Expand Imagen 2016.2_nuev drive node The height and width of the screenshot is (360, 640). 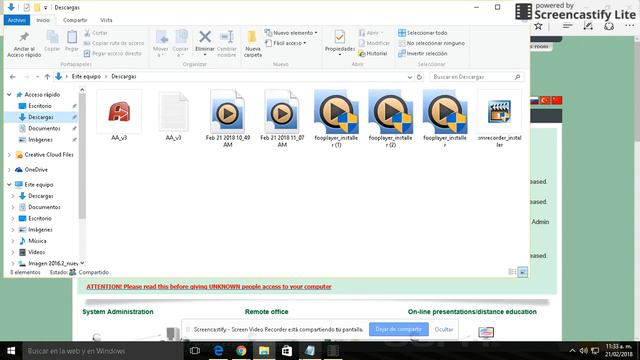click(13, 263)
